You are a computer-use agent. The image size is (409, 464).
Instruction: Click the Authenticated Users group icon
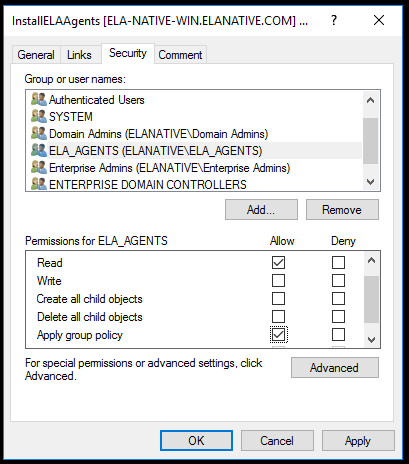39,99
